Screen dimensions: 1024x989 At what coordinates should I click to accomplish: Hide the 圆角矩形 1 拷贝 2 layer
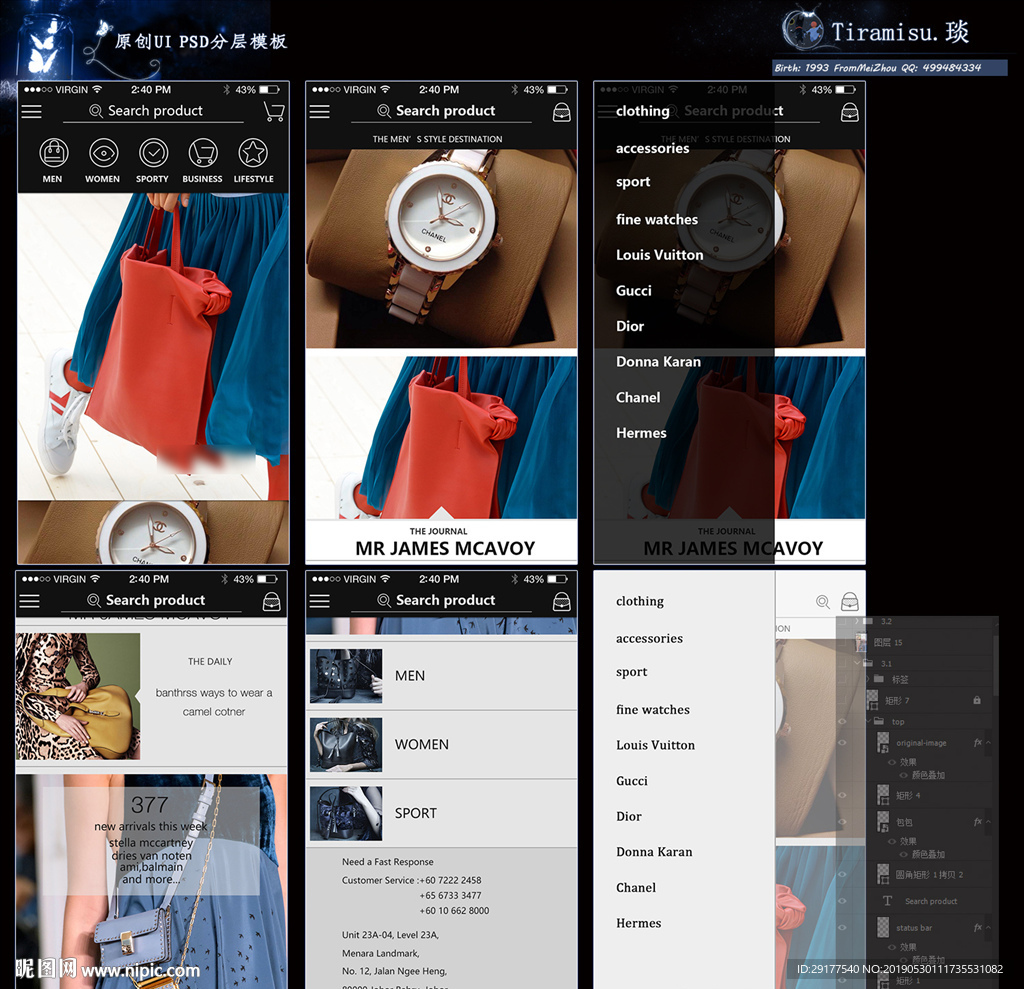842,874
